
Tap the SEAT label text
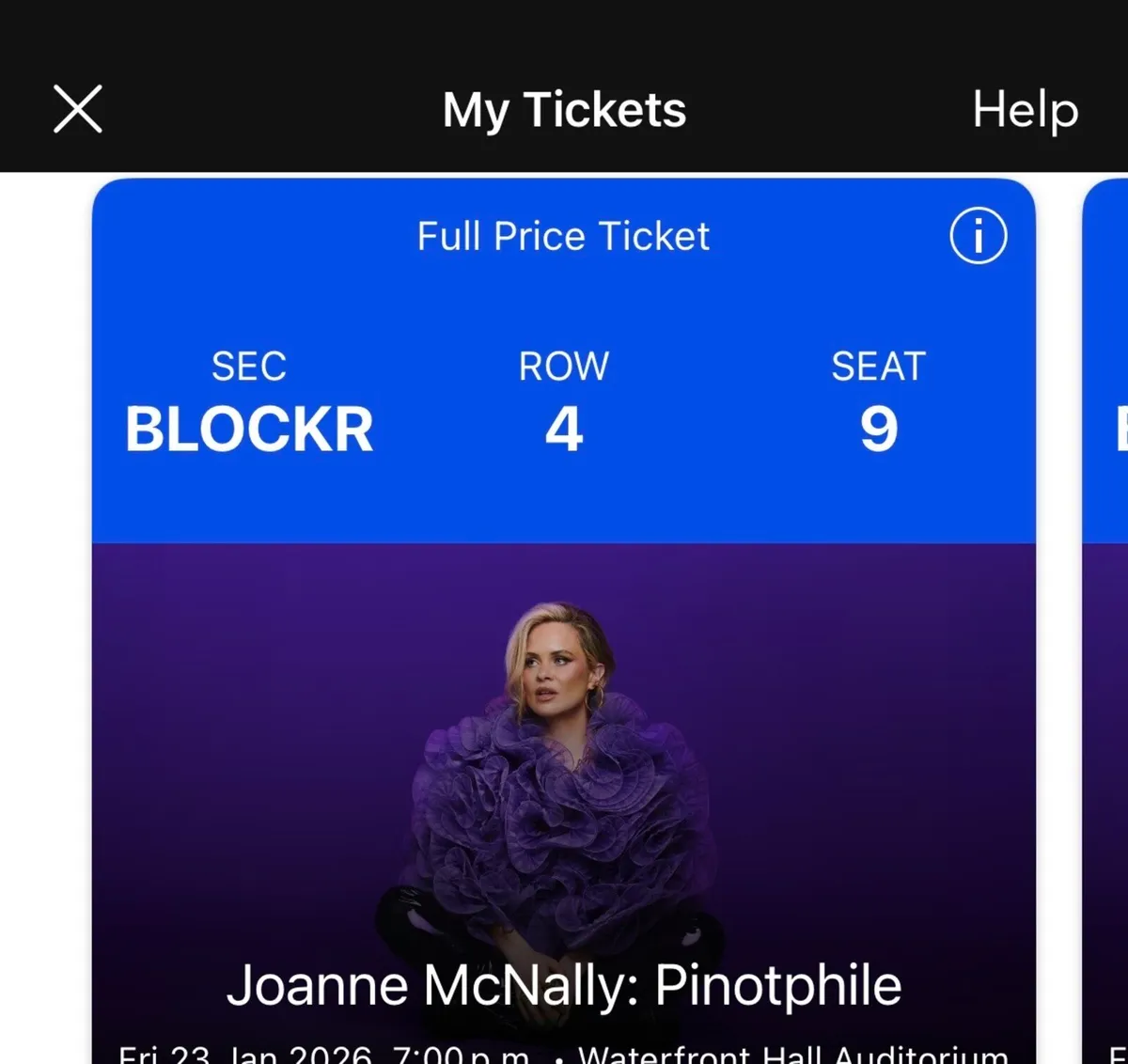pyautogui.click(x=877, y=367)
